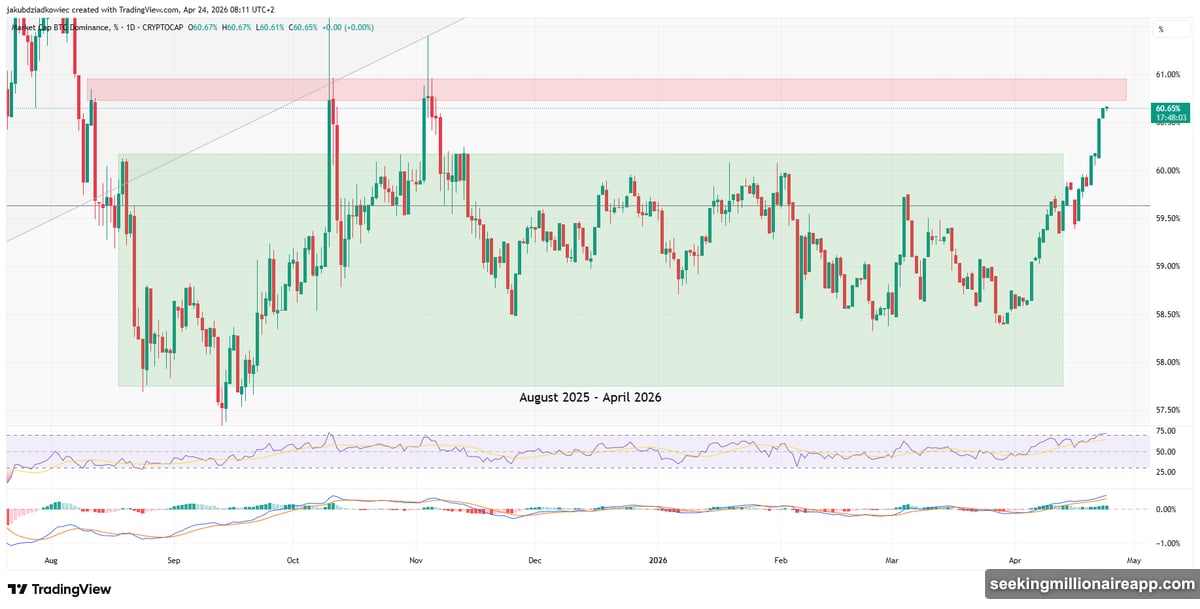Click the percent (%) icon atop the price scale
This screenshot has height=609, width=1200.
pos(1160,28)
